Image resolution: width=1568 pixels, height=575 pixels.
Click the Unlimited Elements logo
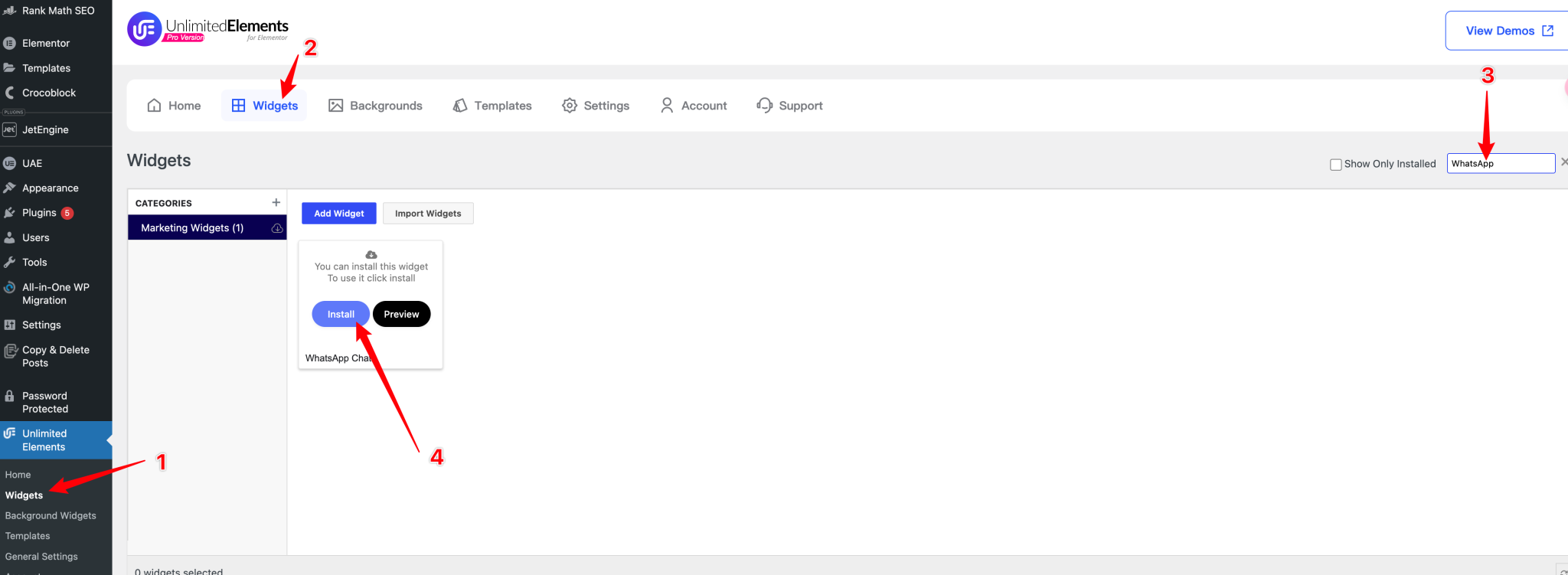click(x=207, y=29)
